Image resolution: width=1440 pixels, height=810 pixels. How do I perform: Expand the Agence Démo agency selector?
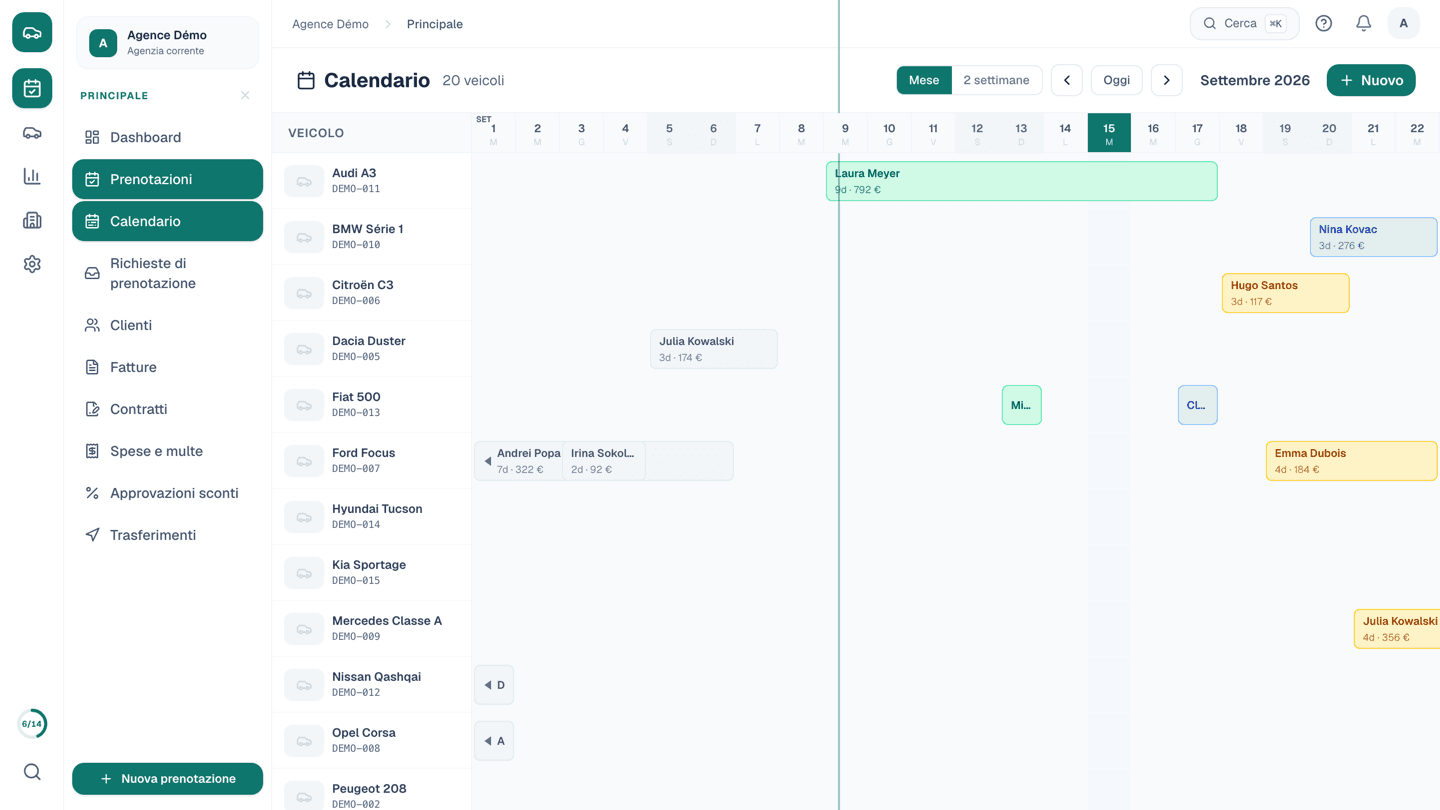(168, 43)
